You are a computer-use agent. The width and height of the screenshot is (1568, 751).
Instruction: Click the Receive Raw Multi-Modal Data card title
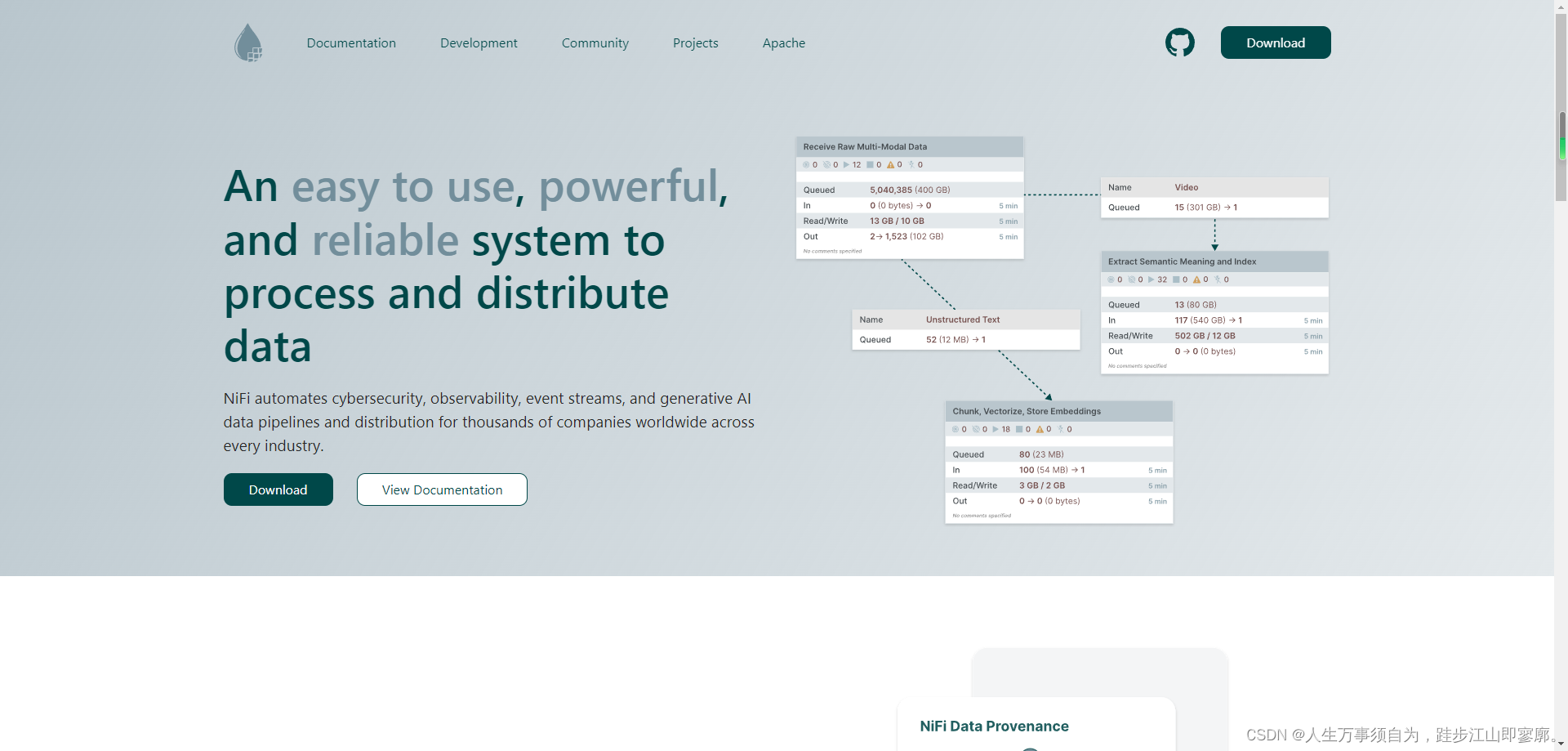point(865,147)
